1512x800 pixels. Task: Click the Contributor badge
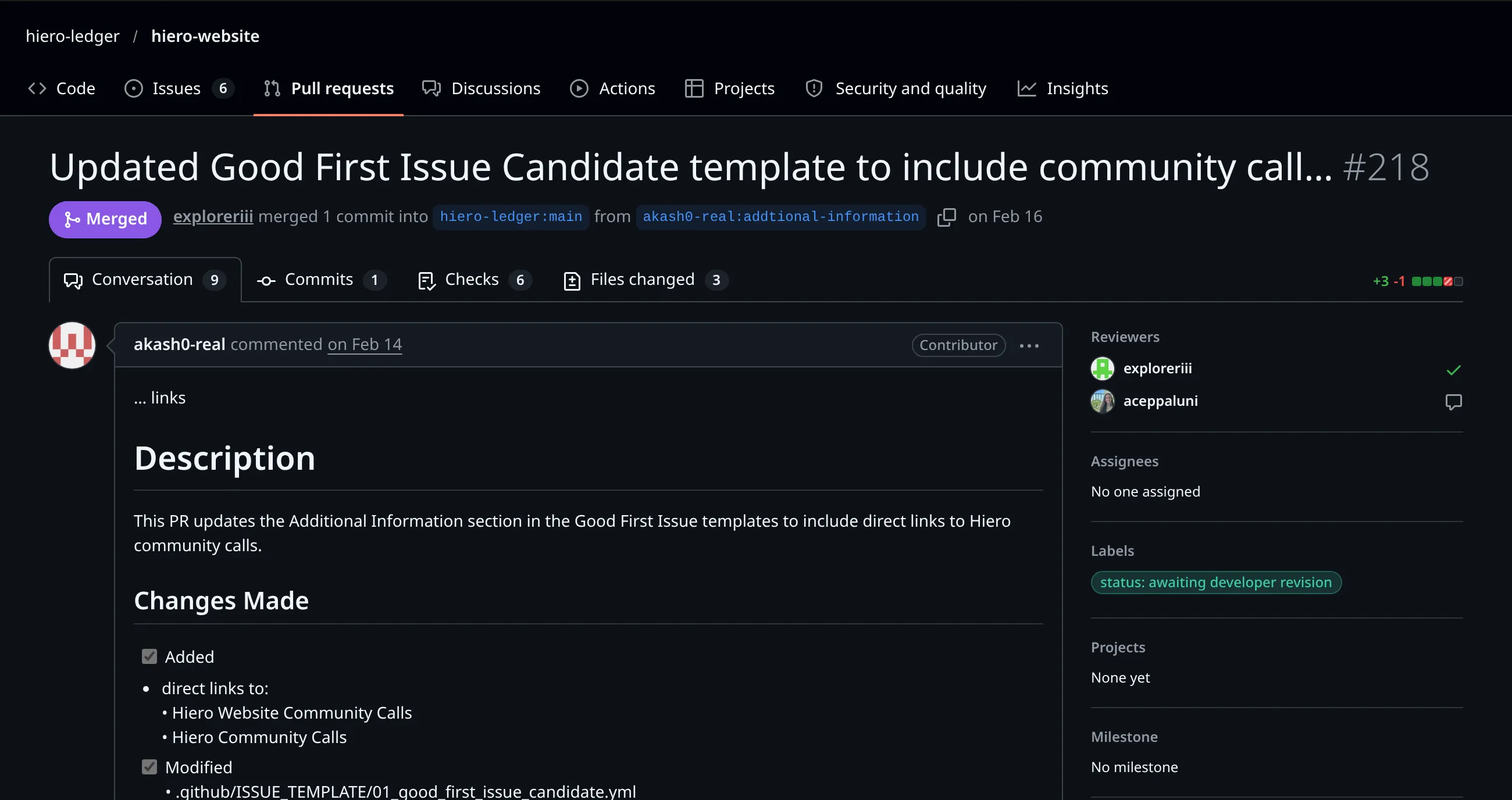click(958, 345)
